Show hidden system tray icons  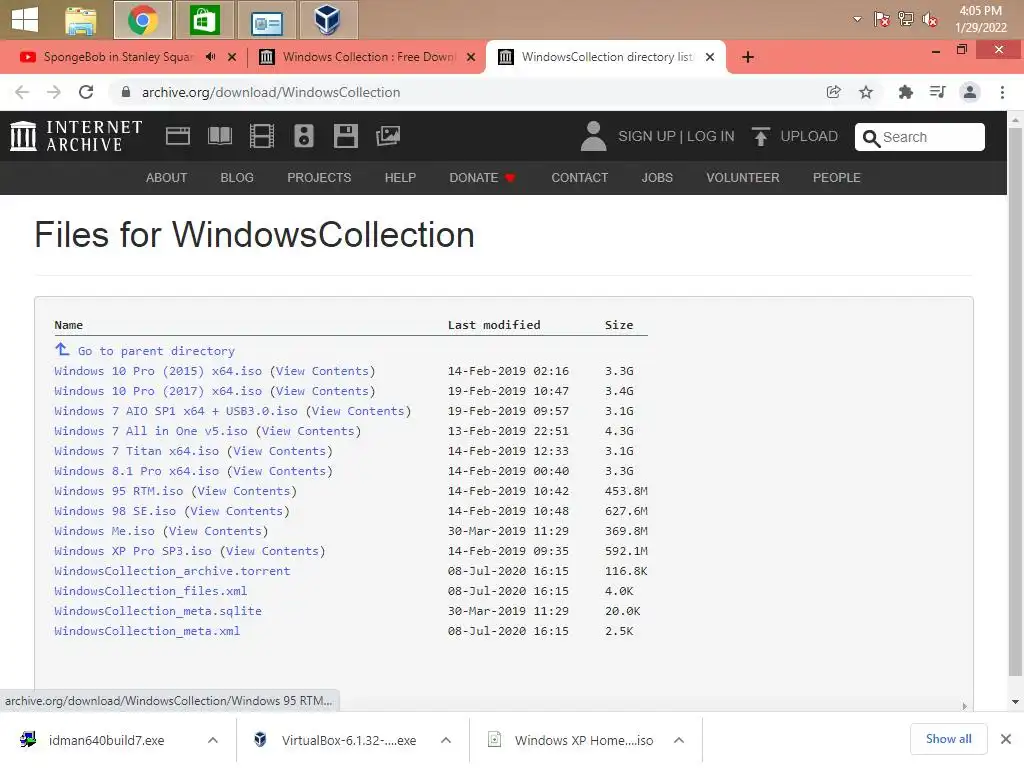tap(857, 19)
